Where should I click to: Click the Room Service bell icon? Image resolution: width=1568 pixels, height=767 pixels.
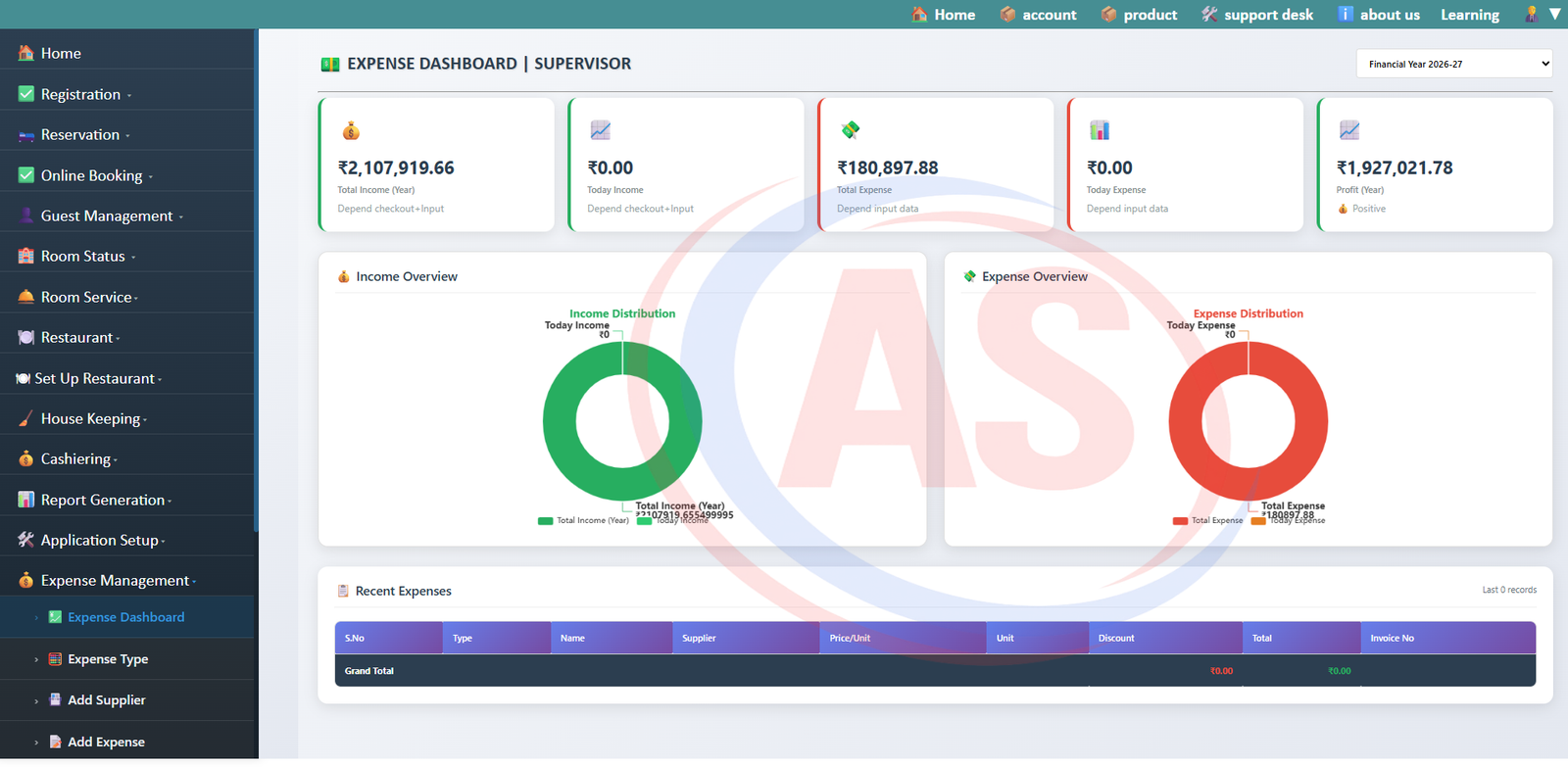click(x=26, y=297)
